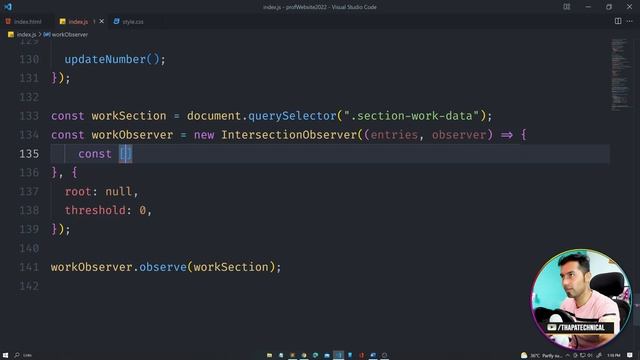
Task: Click the presenter webcam thumbnail
Action: pyautogui.click(x=581, y=299)
